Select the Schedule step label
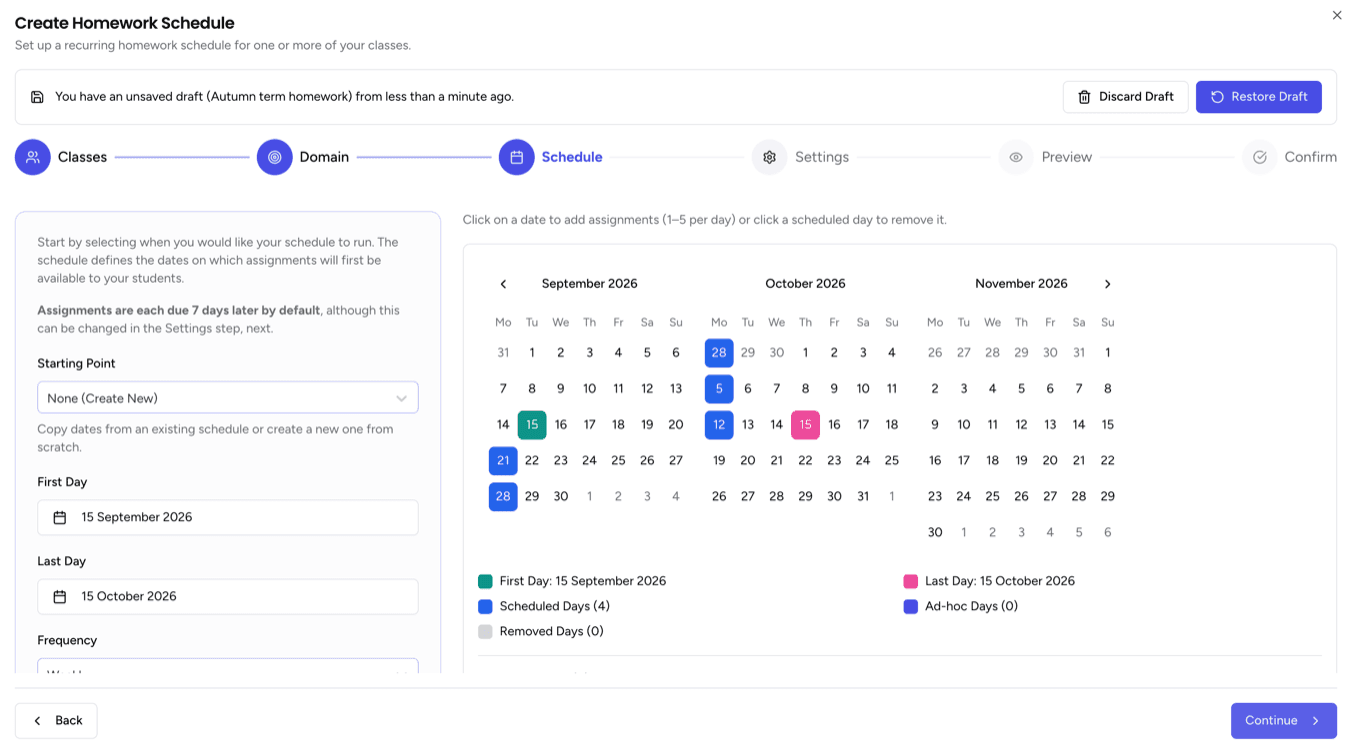This screenshot has height=754, width=1352. tap(572, 157)
